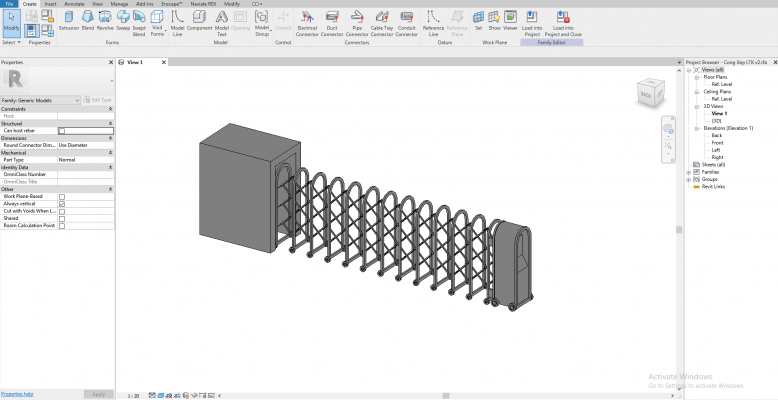This screenshot has height=400, width=778.
Task: Switch to the Manage ribbon tab
Action: click(x=120, y=4)
